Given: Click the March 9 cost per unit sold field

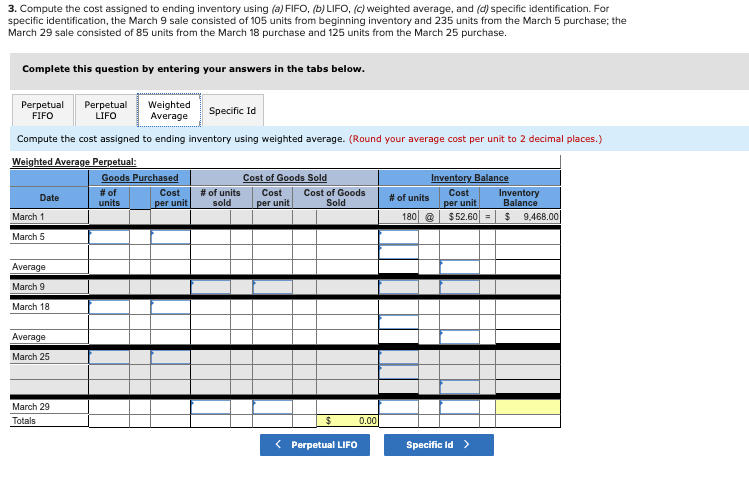Looking at the screenshot, I should click(272, 287).
